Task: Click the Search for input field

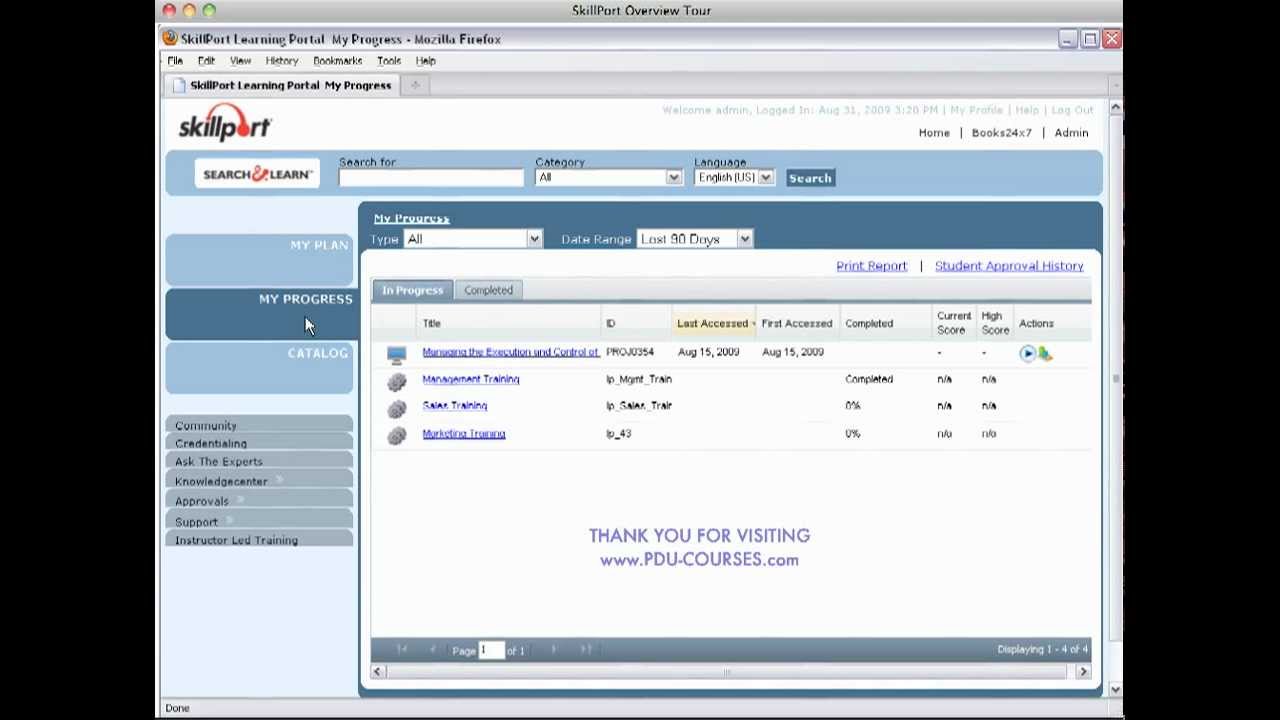Action: pyautogui.click(x=431, y=178)
